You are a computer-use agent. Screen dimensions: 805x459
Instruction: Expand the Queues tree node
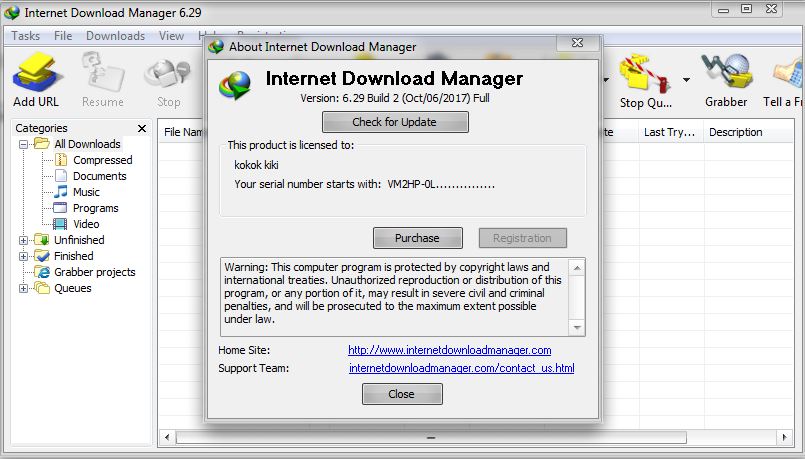tap(23, 289)
